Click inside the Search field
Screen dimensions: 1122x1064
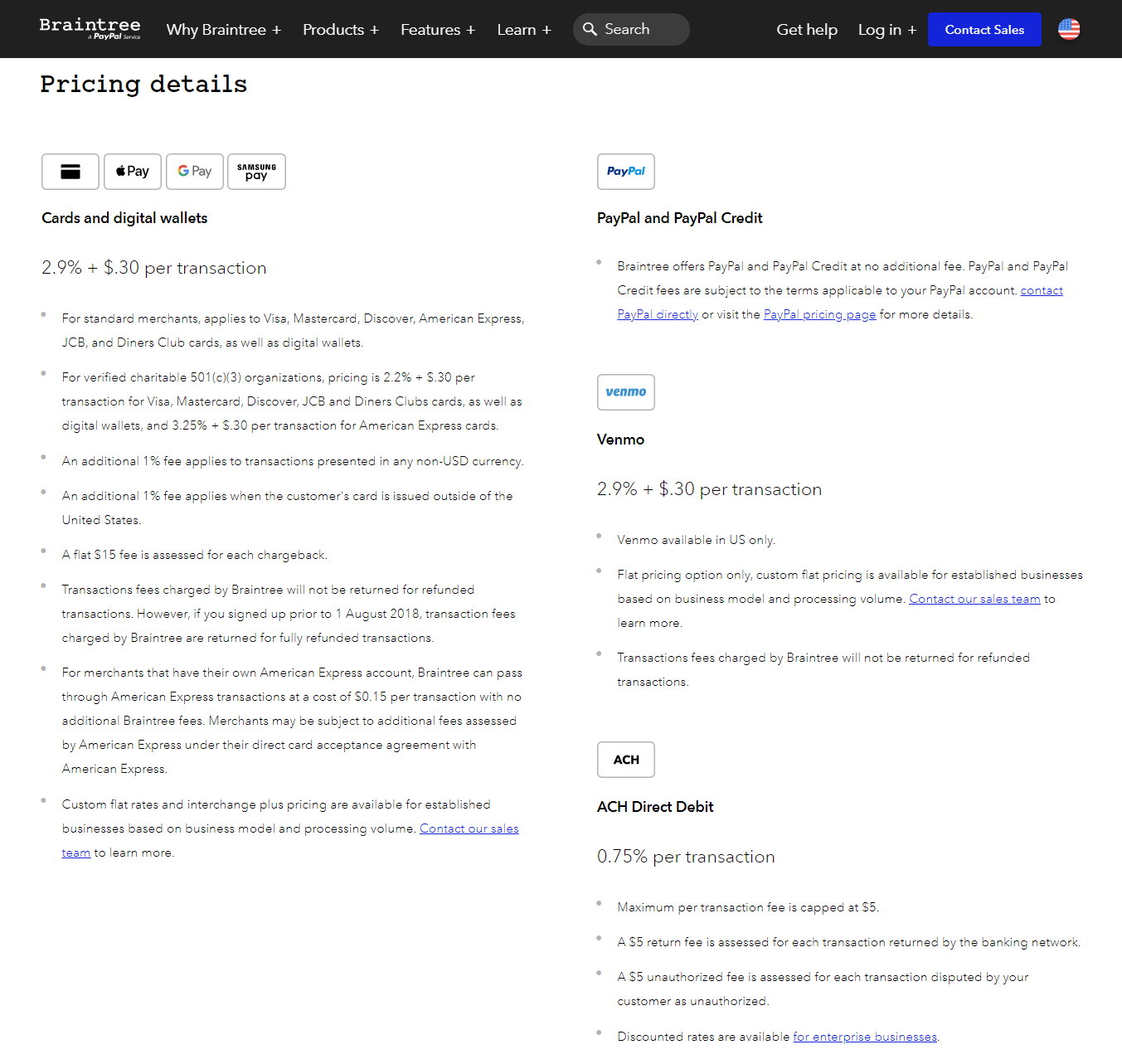(639, 29)
